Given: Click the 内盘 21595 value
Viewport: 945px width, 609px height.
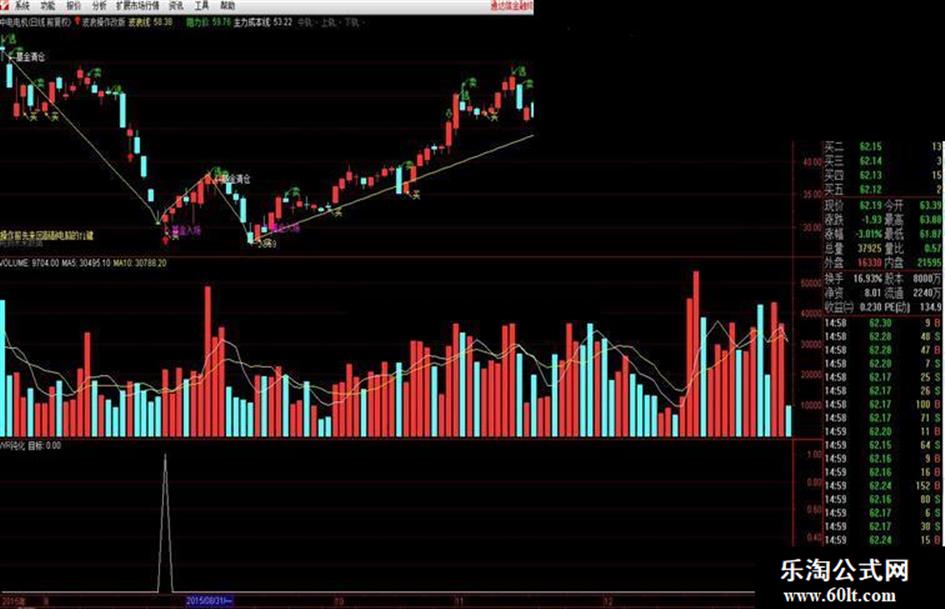Looking at the screenshot, I should point(929,263).
